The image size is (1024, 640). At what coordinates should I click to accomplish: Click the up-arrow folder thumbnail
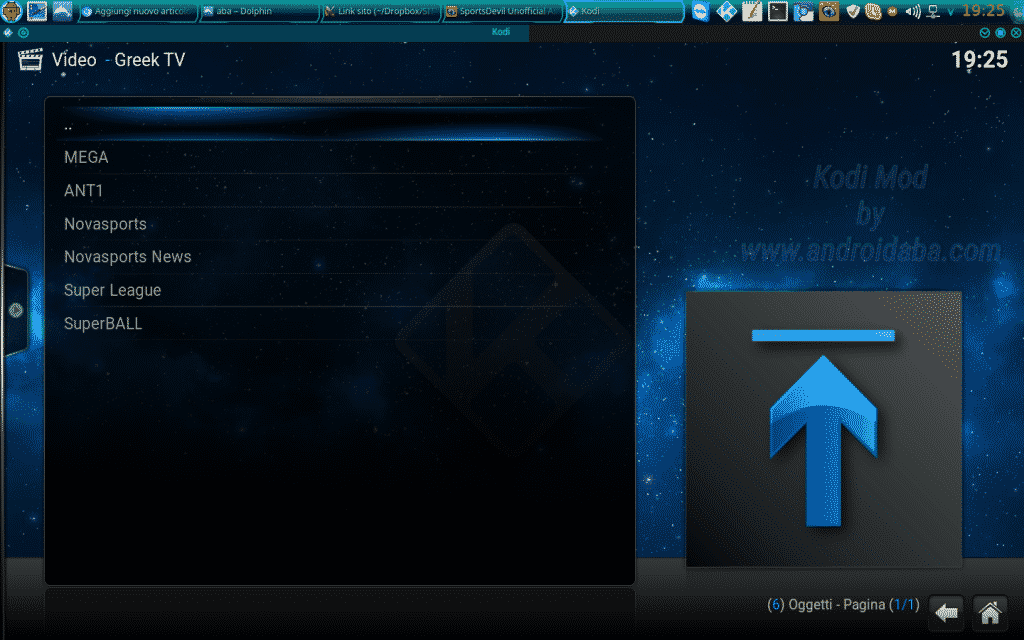pyautogui.click(x=824, y=429)
